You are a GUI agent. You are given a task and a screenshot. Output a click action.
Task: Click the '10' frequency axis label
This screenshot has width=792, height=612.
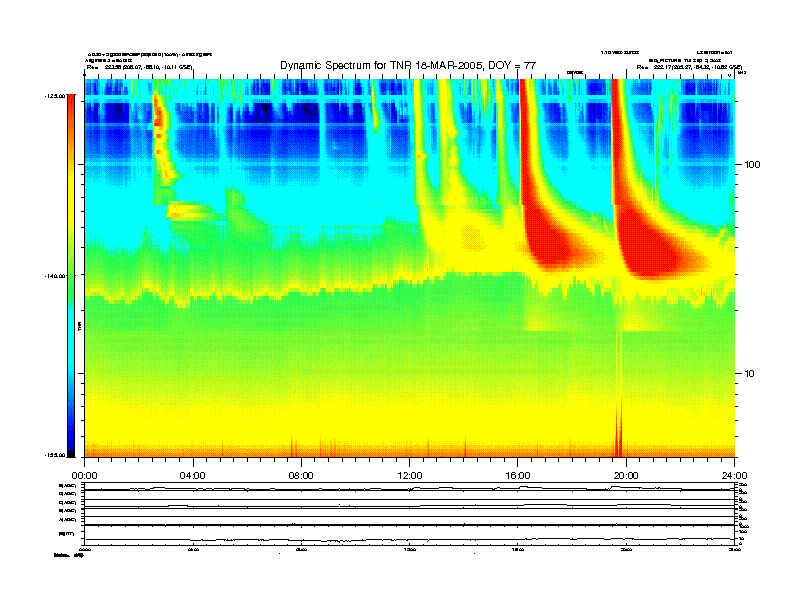(749, 374)
